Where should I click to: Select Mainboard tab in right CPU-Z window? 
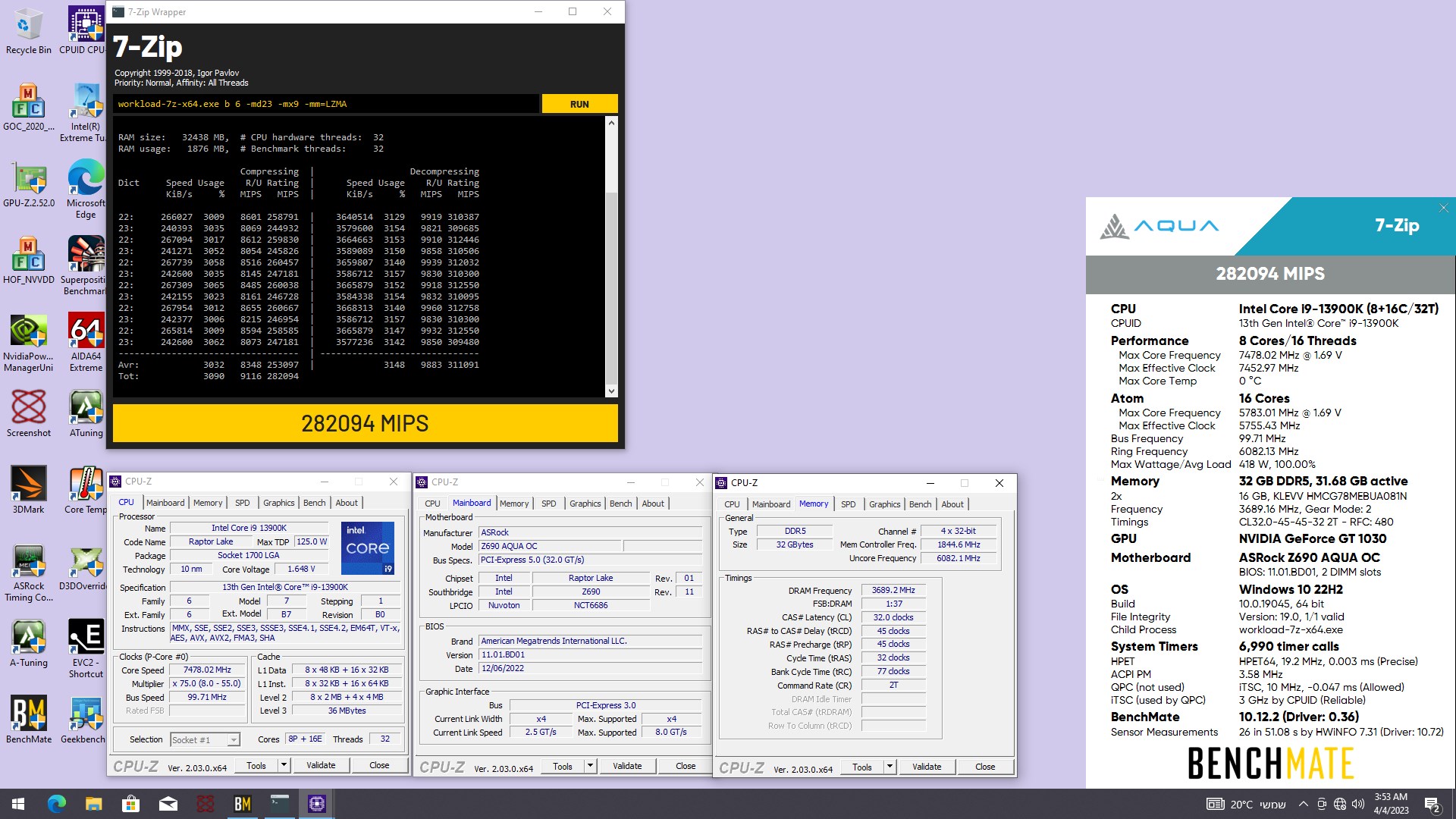point(771,504)
